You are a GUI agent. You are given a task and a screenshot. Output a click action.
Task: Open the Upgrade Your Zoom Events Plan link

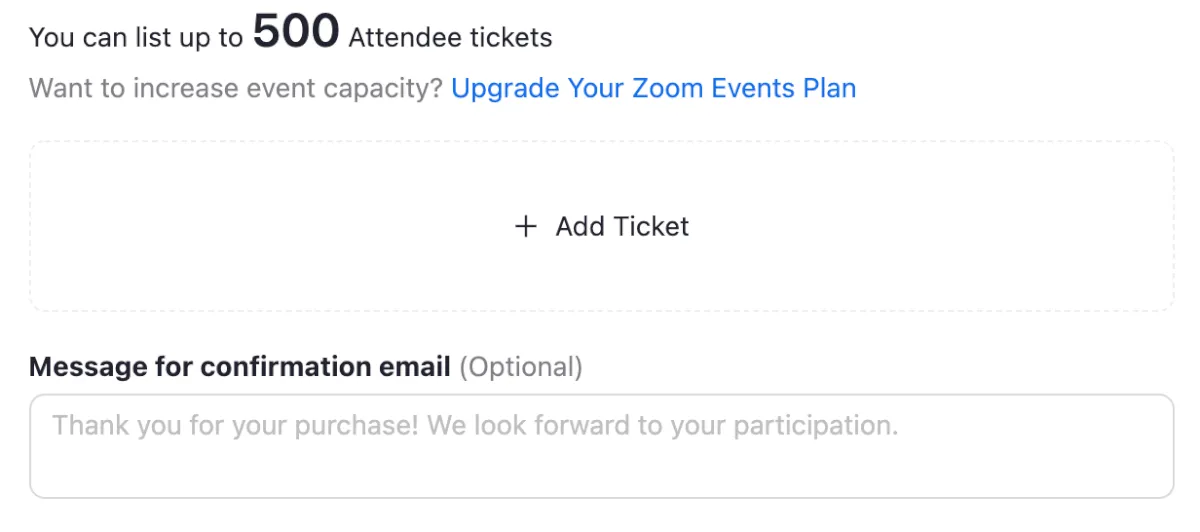click(x=653, y=88)
